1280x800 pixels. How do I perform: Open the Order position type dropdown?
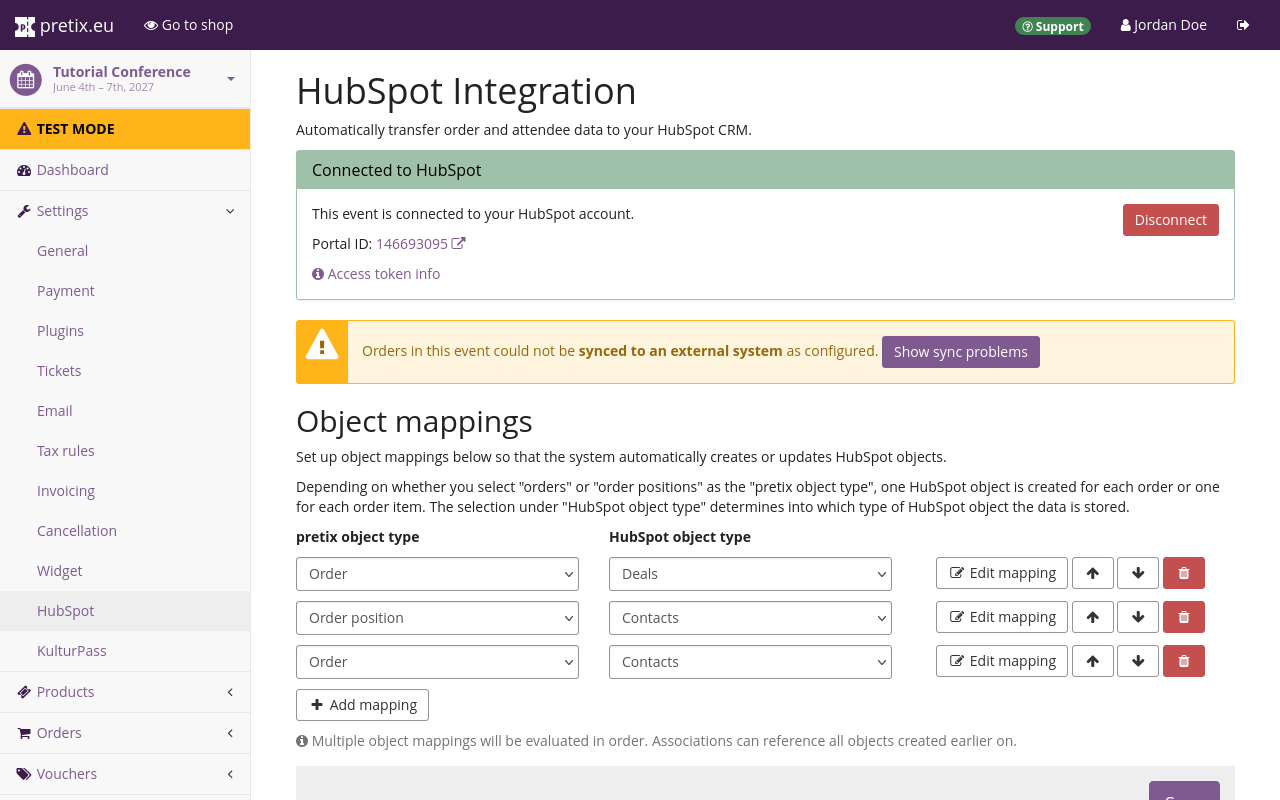[437, 618]
